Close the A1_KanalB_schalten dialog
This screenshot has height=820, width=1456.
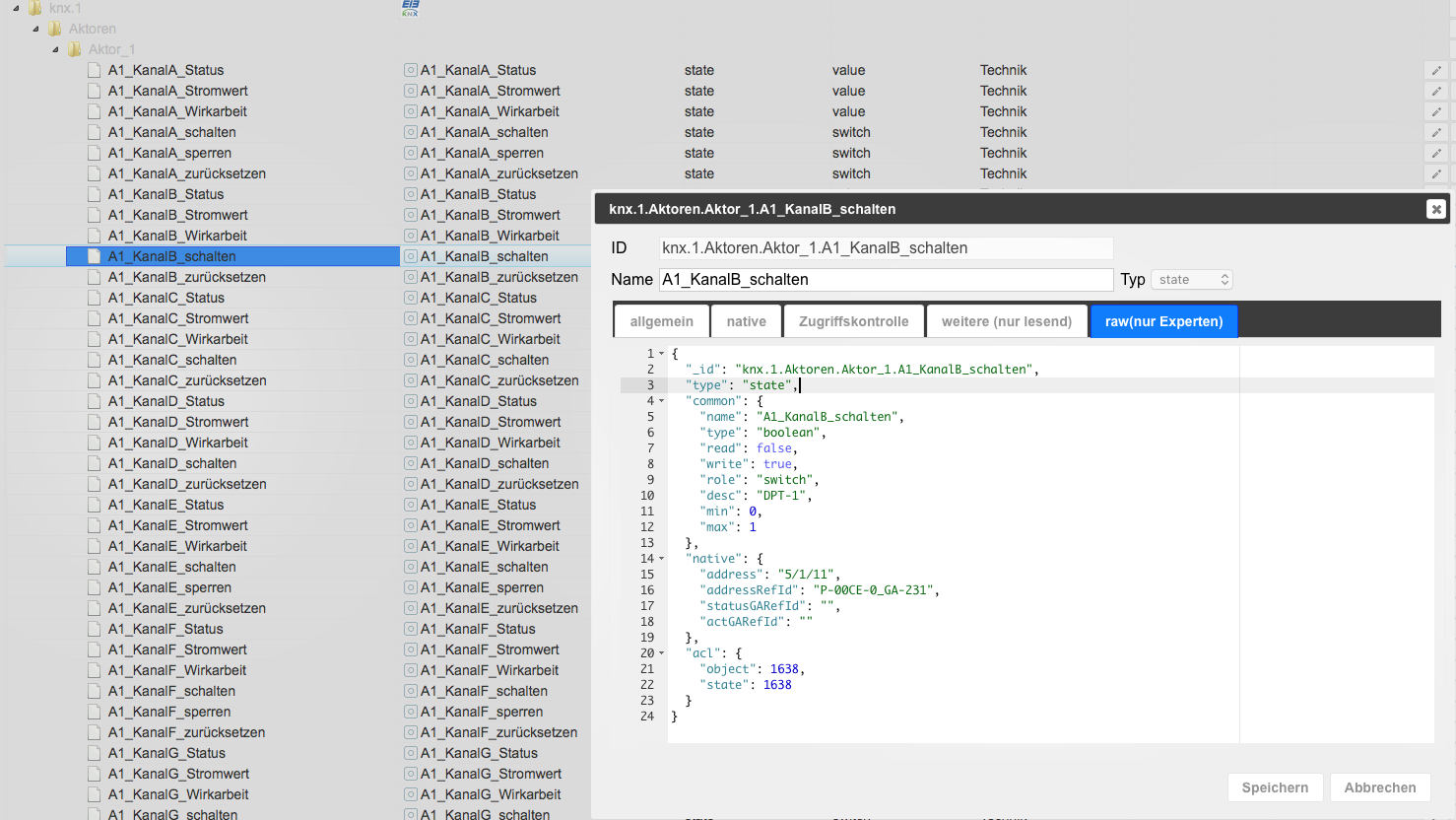1435,209
